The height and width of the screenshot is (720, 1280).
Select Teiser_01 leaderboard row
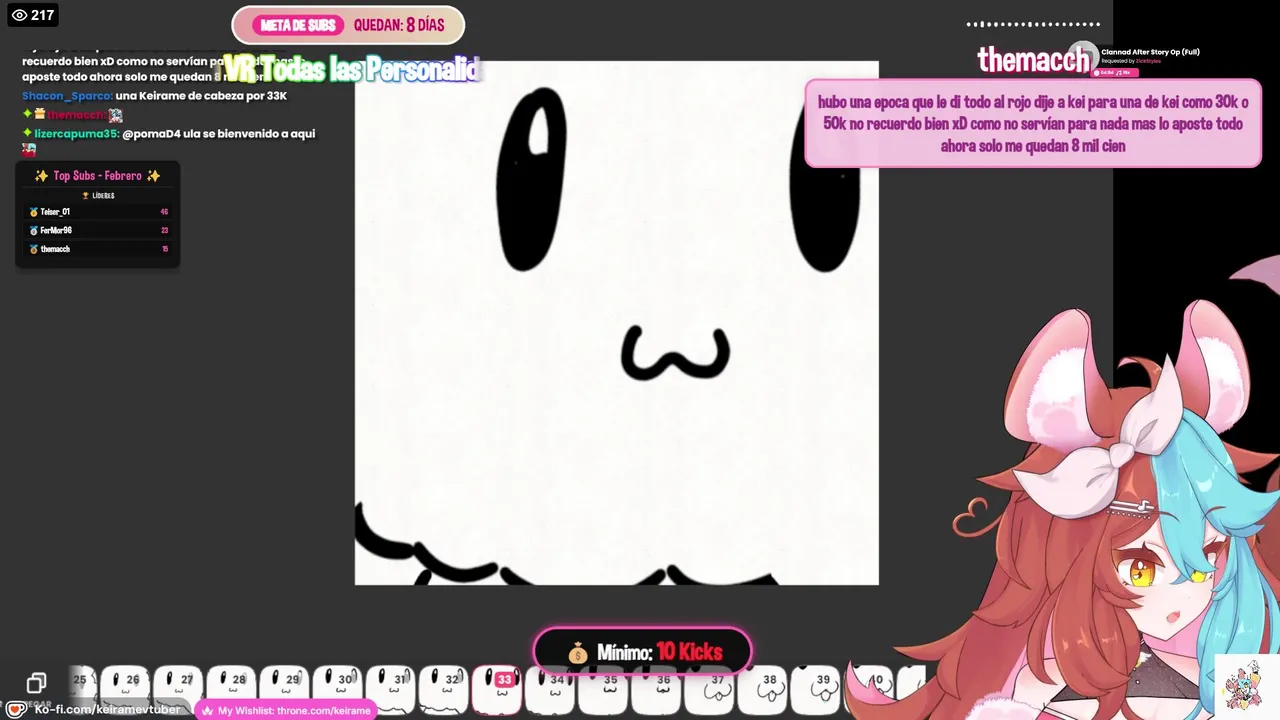pyautogui.click(x=98, y=212)
